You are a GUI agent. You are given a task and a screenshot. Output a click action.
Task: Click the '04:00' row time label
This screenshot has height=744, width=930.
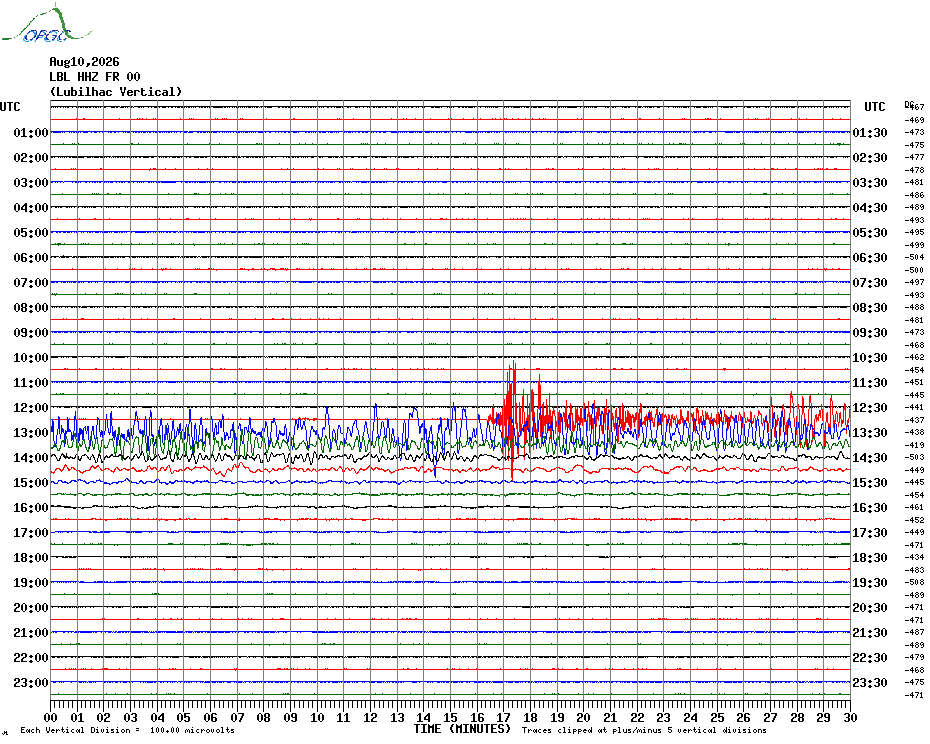tap(31, 208)
